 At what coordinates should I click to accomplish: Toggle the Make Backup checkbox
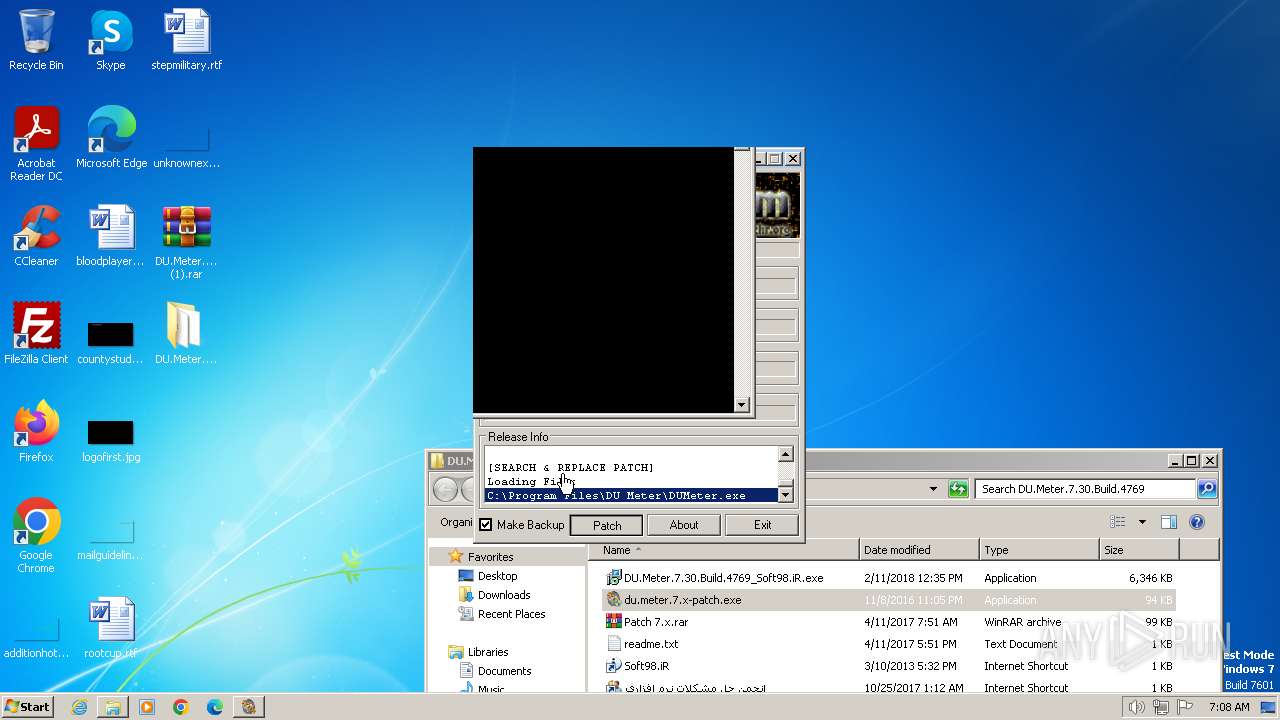tap(486, 525)
